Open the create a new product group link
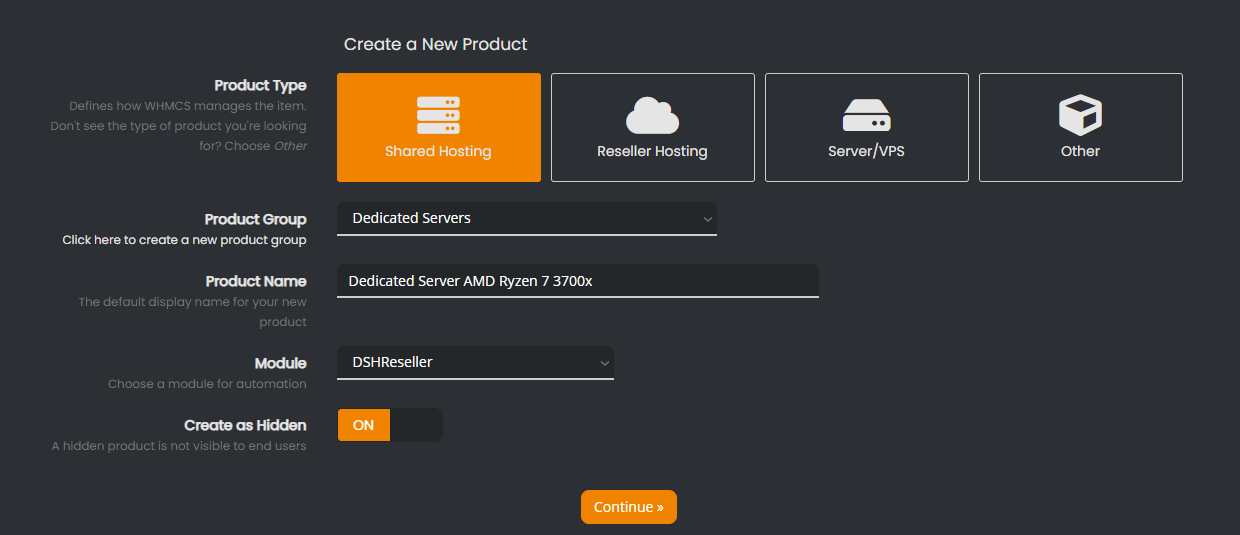Screen dimensions: 1240x535 184,240
